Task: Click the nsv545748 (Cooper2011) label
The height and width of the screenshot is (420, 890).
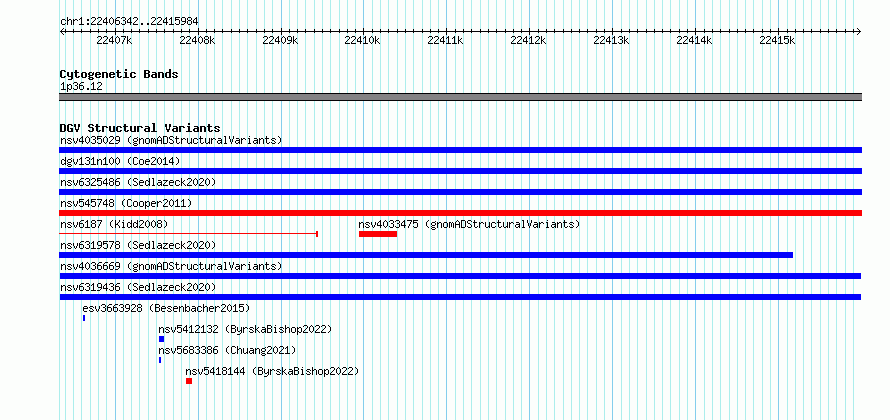Action: 126,203
